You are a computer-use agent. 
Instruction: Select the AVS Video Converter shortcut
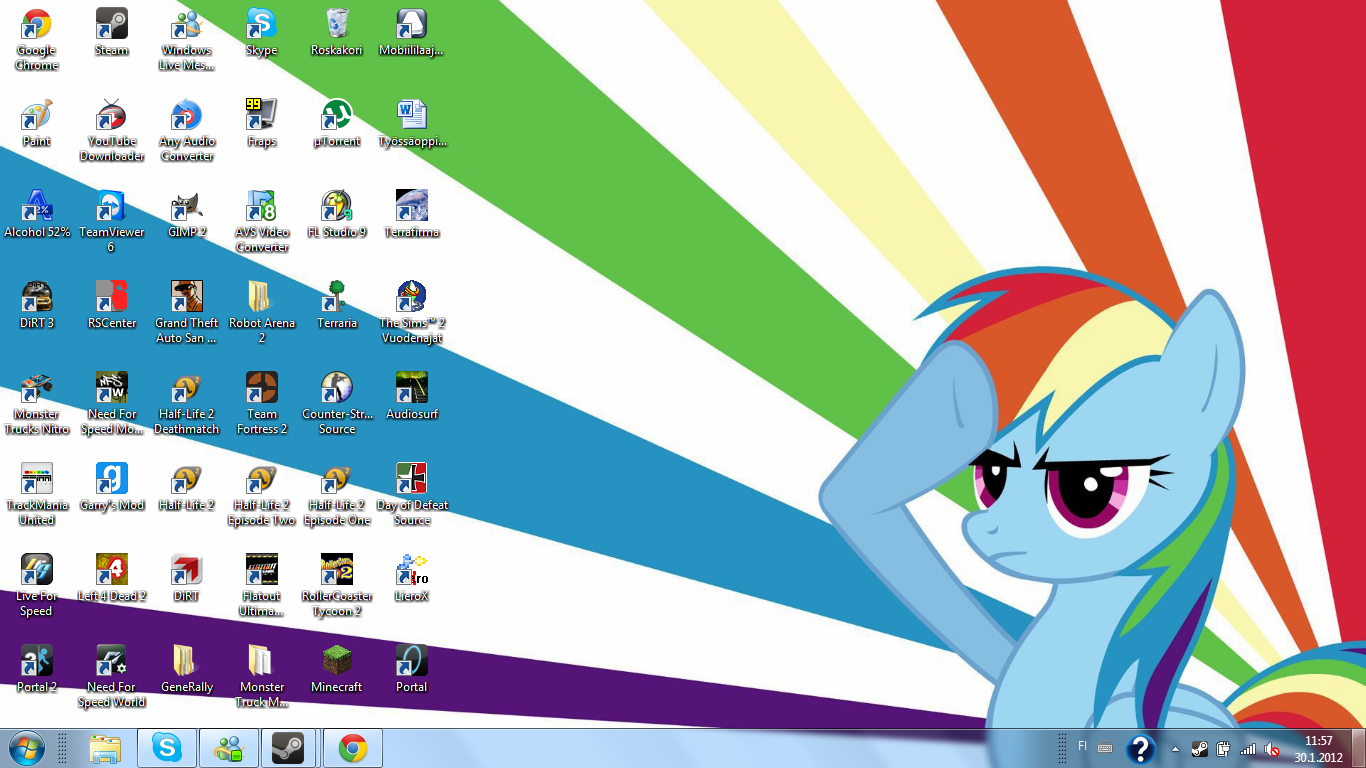[262, 222]
